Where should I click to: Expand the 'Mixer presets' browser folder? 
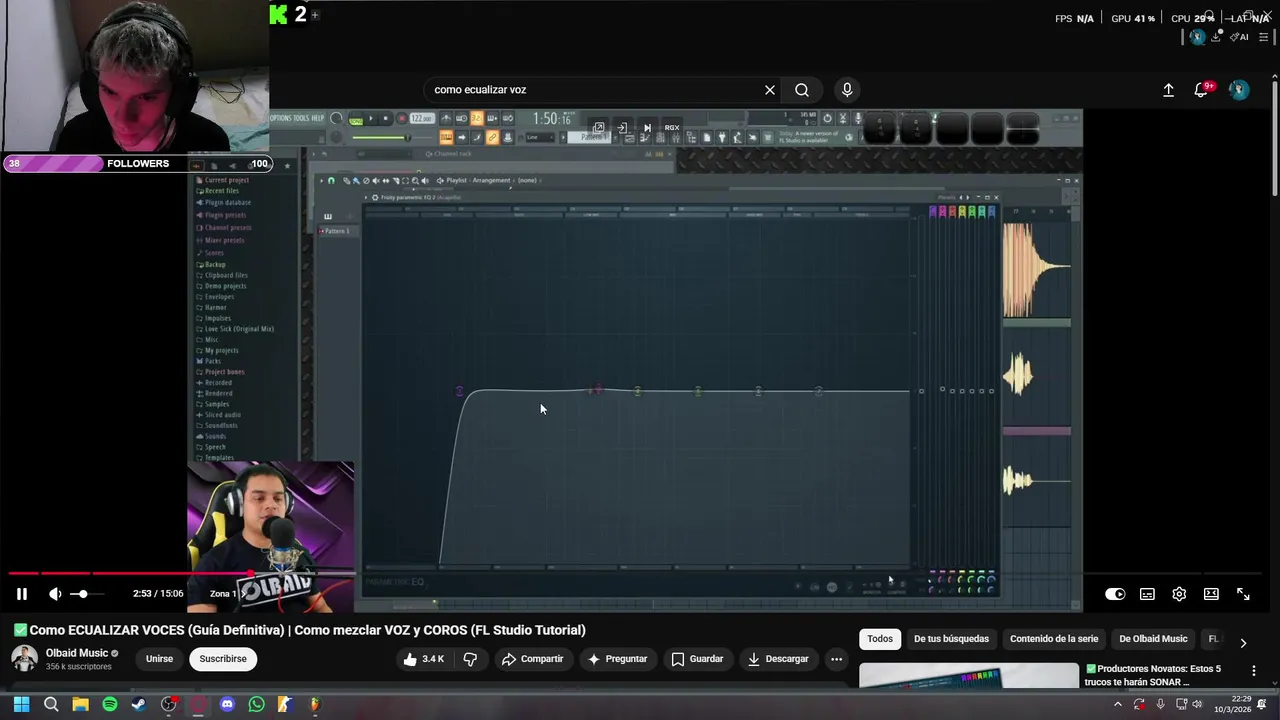(x=221, y=240)
